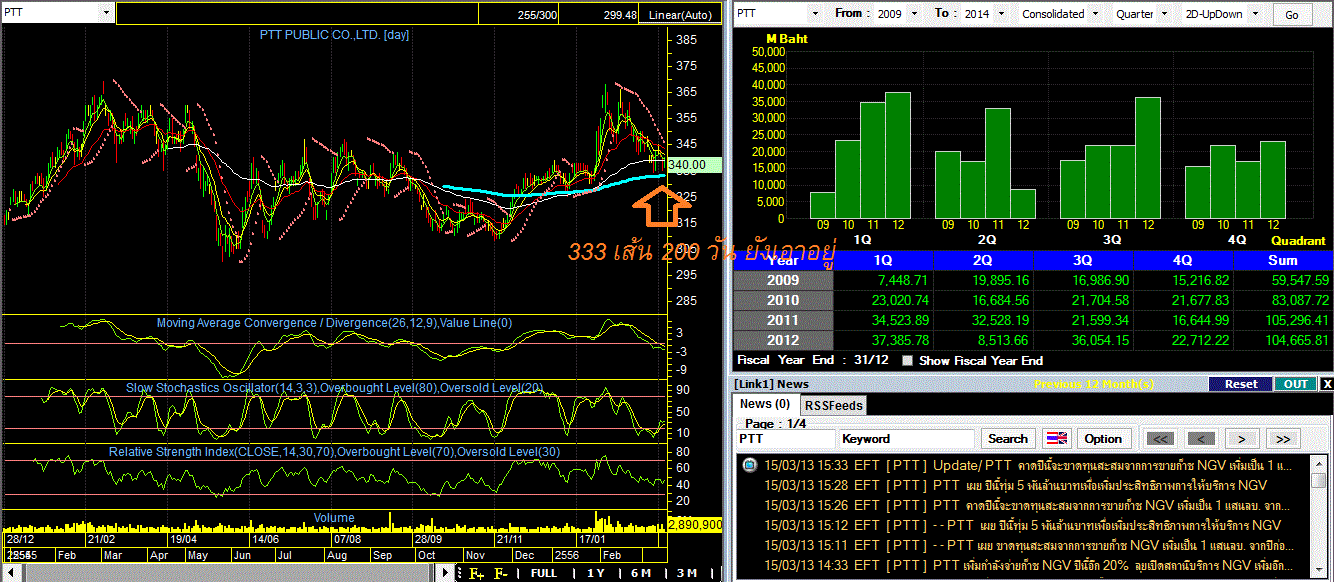Viewport: 1334px width, 582px height.
Task: Expand the To year 2014 dropdown
Action: [999, 14]
